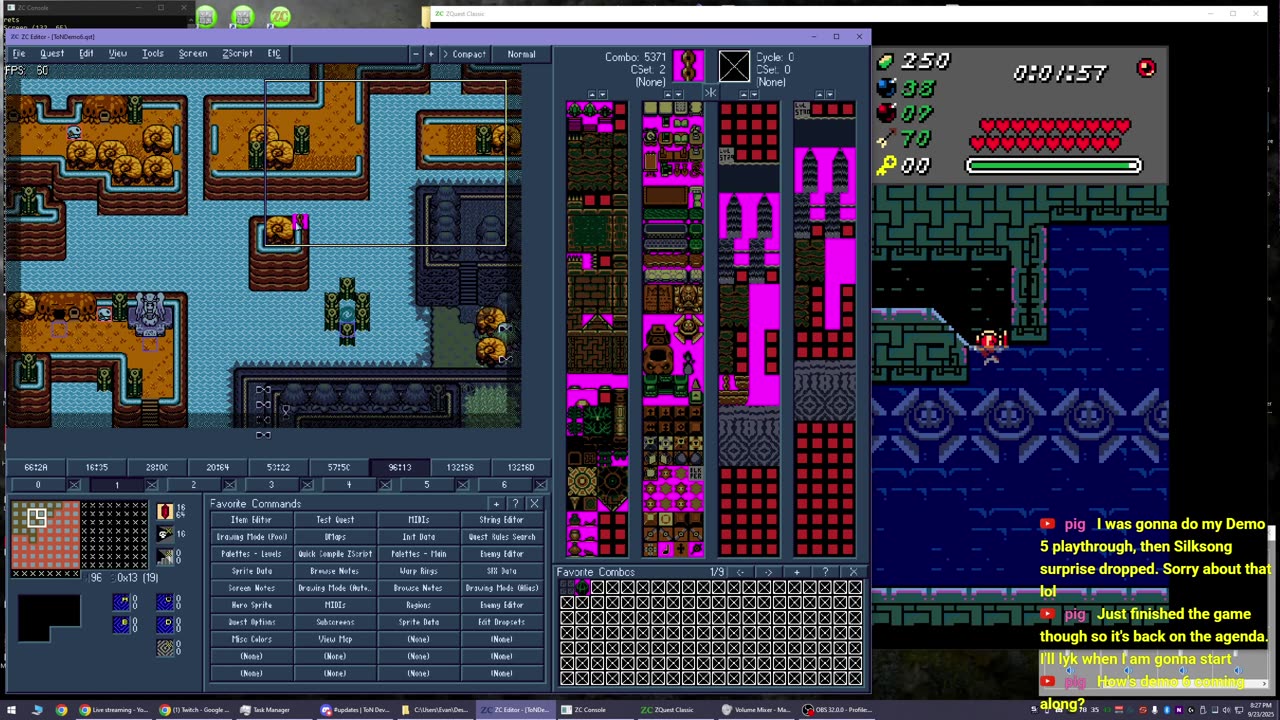Select map screen tab 28:0C

coord(157,467)
